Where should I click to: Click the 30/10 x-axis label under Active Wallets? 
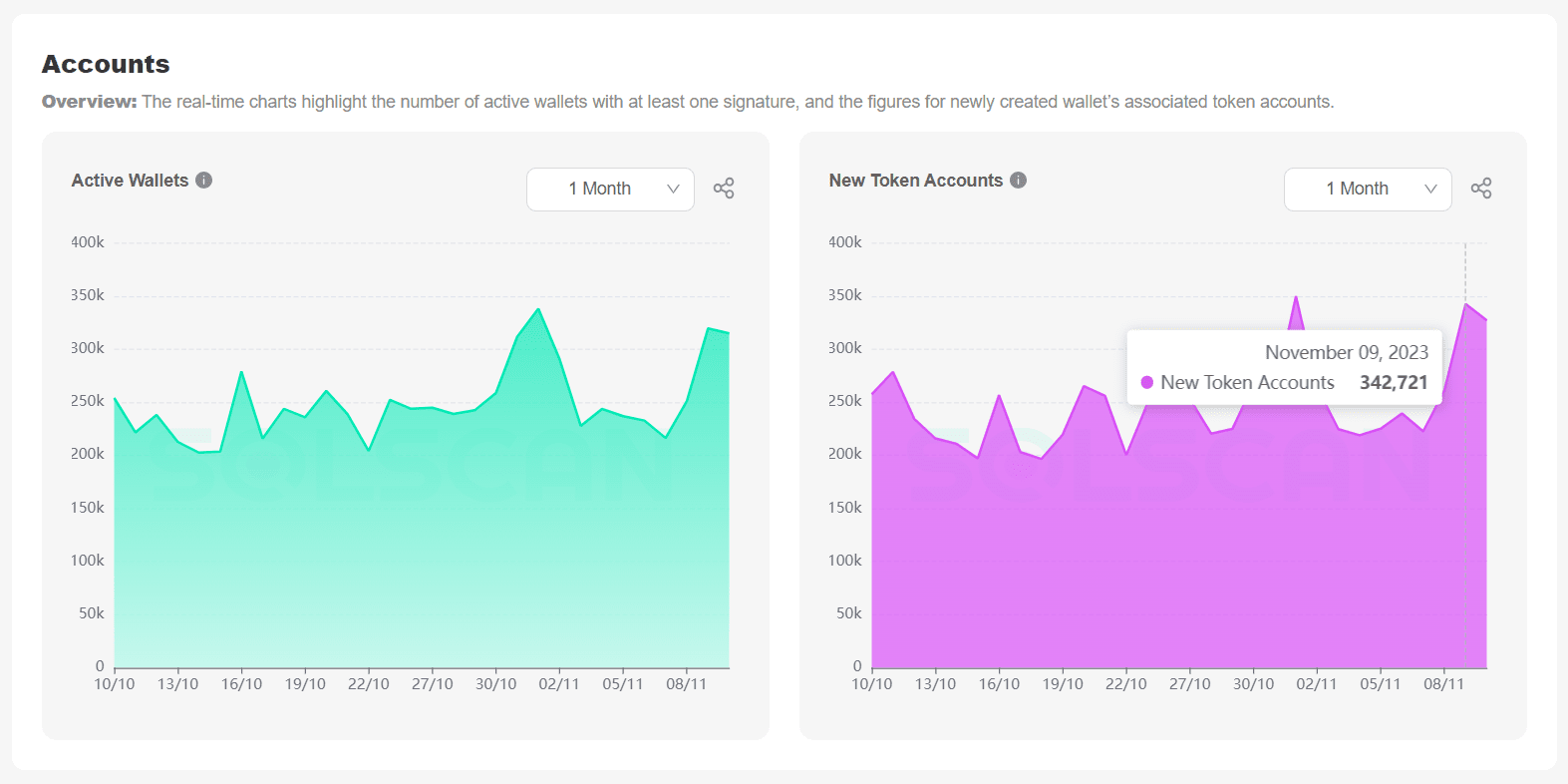[495, 684]
